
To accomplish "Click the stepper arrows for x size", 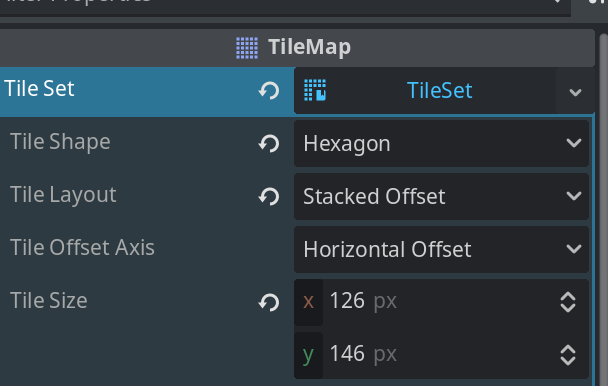I will 568,302.
